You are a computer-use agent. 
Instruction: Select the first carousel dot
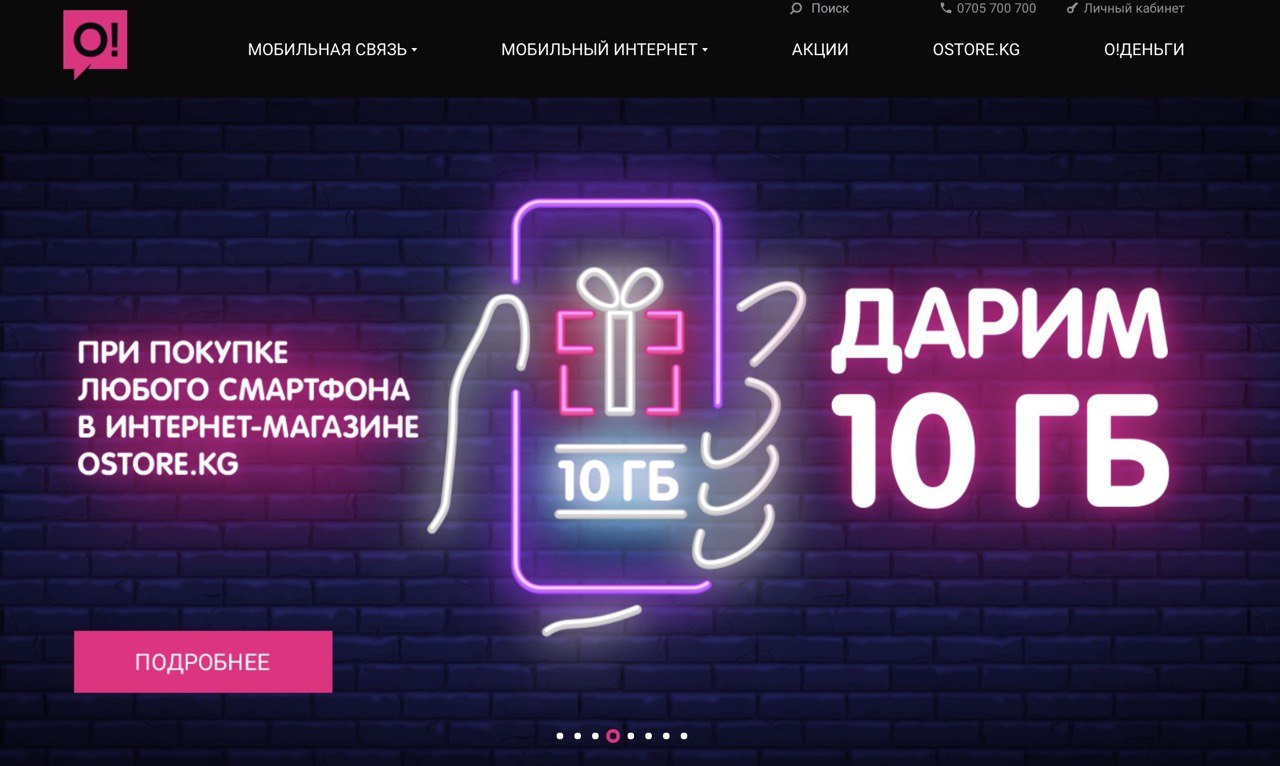[x=560, y=736]
